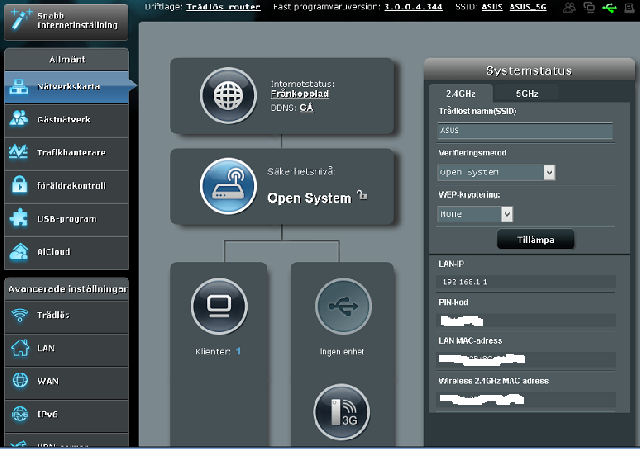Open the IPv6 settings icon
This screenshot has width=640, height=449.
click(20, 414)
